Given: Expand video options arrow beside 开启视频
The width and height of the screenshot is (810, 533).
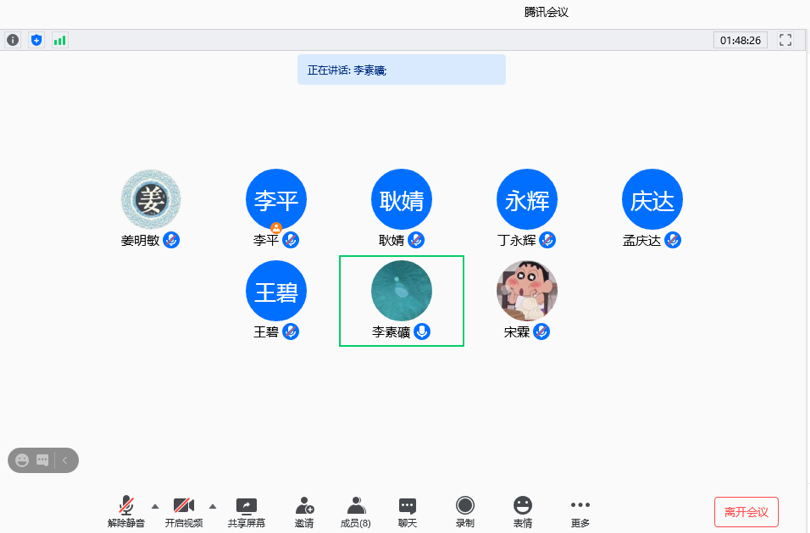Looking at the screenshot, I should coord(212,506).
